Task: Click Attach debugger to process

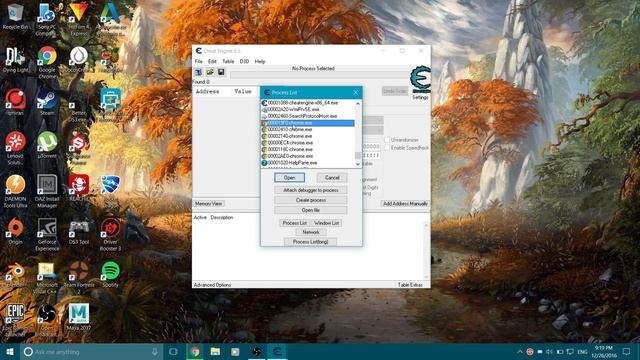Action: [x=311, y=190]
